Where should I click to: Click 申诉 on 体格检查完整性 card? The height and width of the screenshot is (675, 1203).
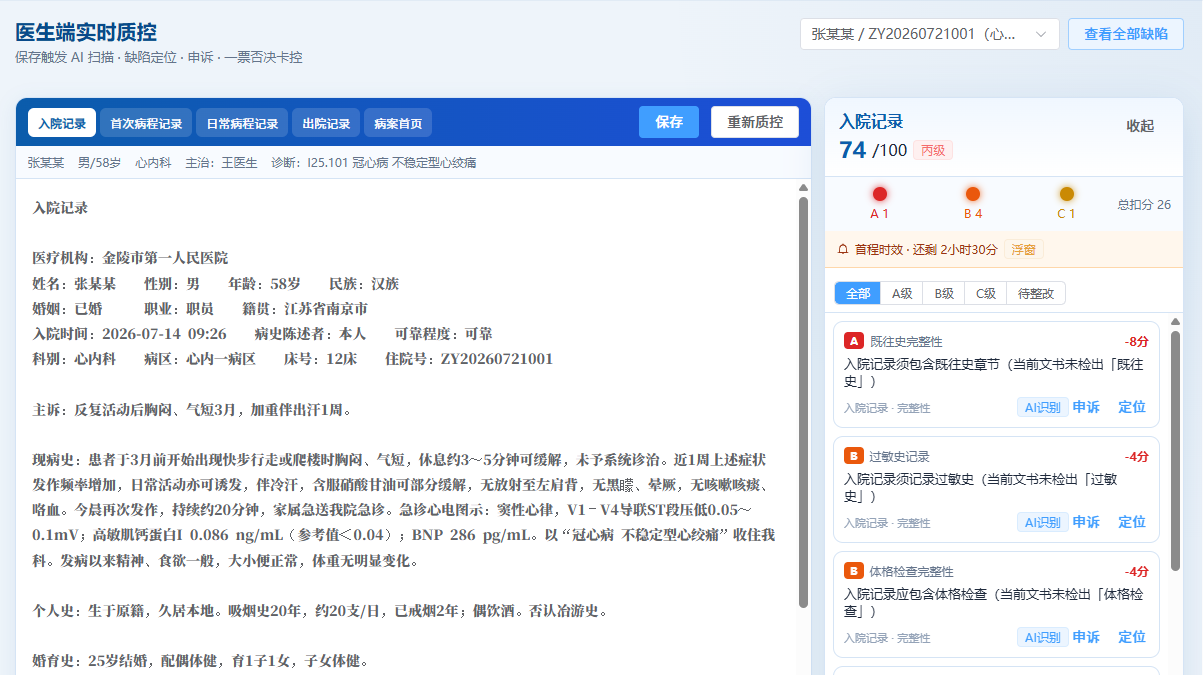click(x=1086, y=637)
